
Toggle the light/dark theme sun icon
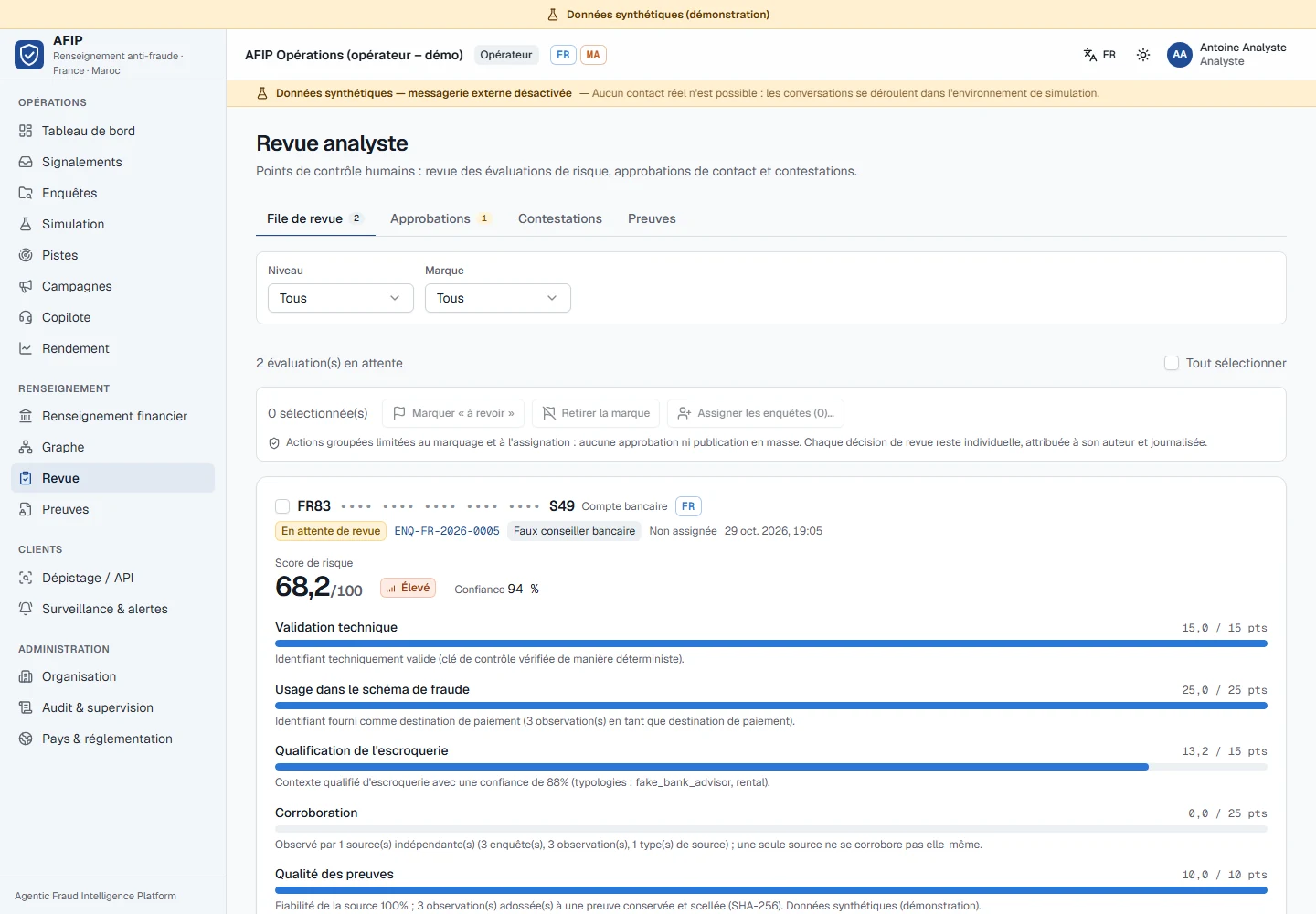pos(1143,55)
